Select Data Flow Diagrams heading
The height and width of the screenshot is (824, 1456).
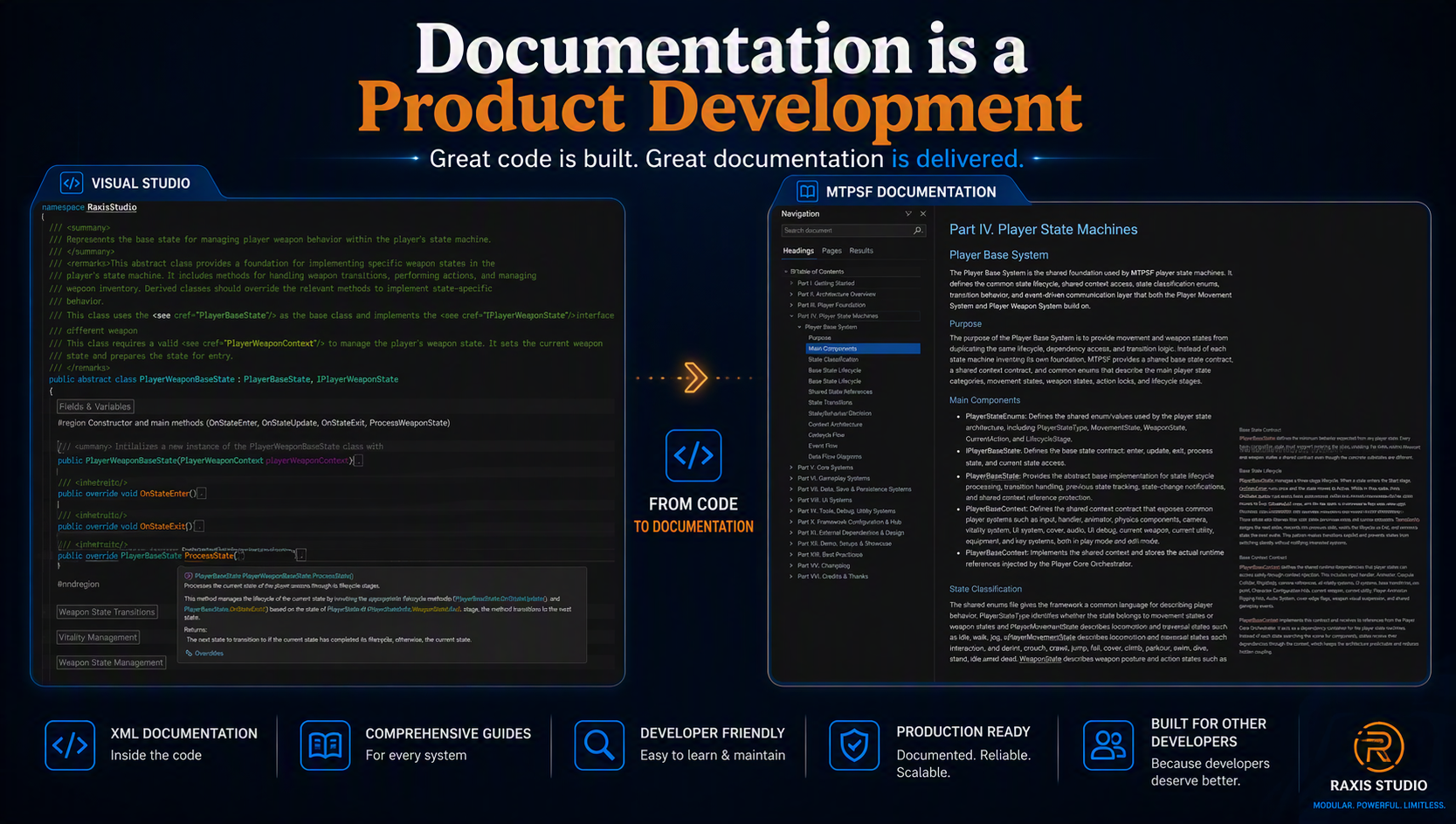click(835, 456)
